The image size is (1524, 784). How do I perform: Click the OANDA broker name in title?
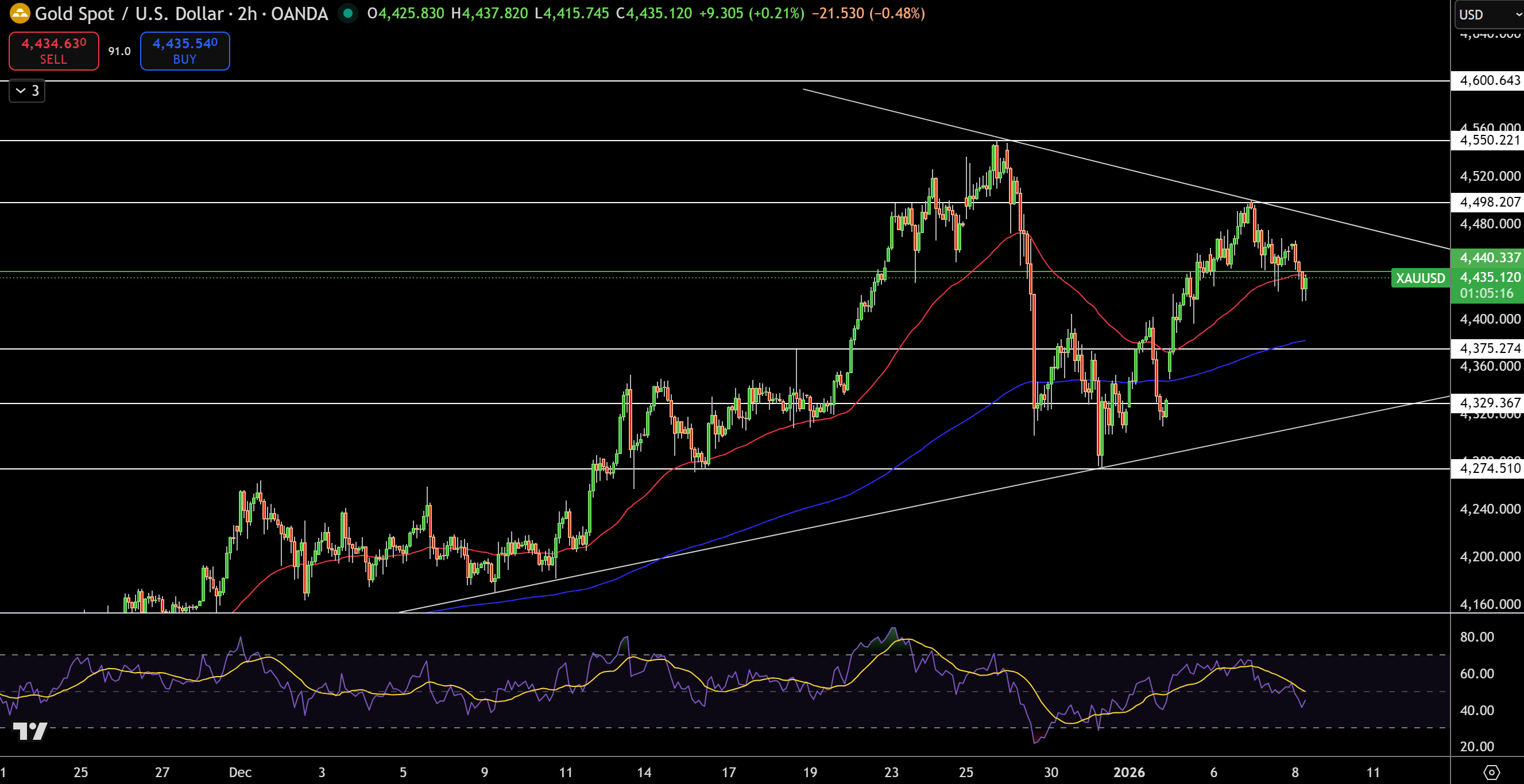299,14
